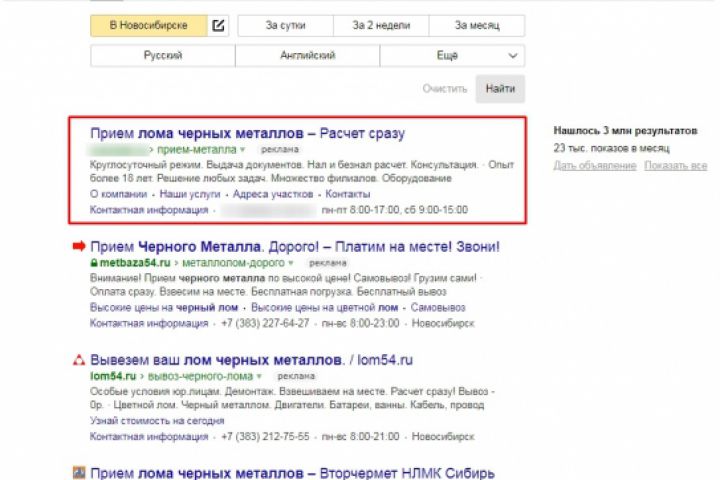This screenshot has width=720, height=480.
Task: Select the Русский language filter
Action: 163,56
